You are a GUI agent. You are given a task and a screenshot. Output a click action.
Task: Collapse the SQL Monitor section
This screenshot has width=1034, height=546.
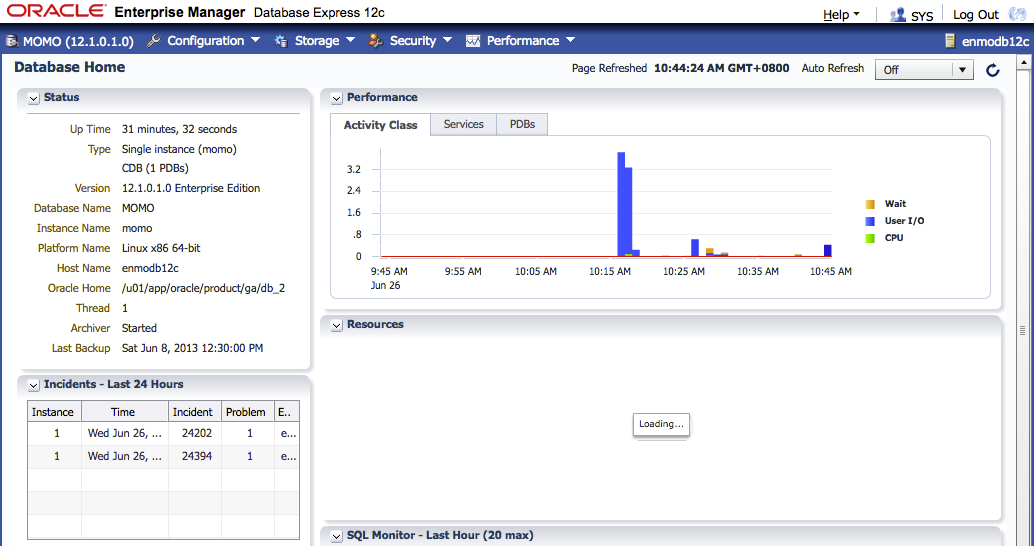(336, 536)
